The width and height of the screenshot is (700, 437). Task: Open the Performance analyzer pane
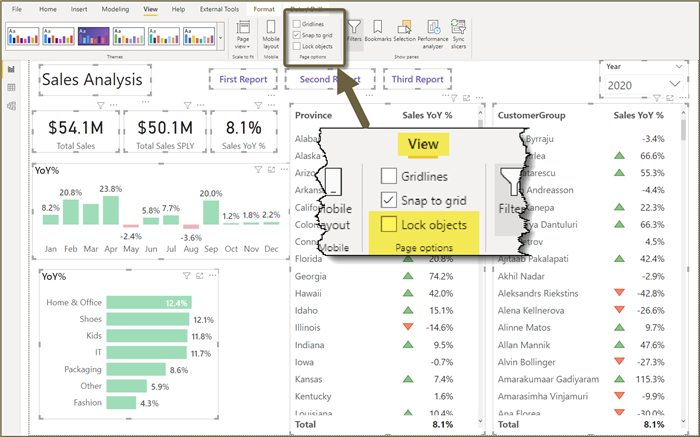point(430,33)
